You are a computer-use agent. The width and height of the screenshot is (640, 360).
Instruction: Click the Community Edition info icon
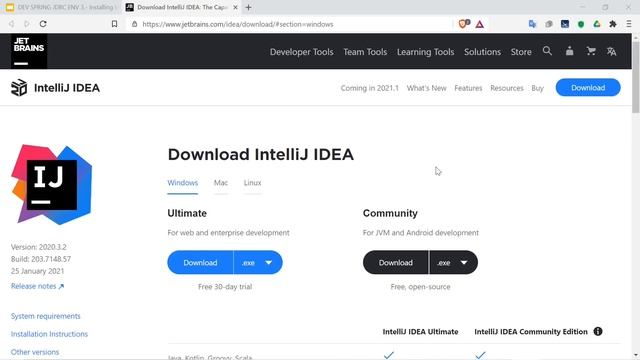click(x=598, y=331)
